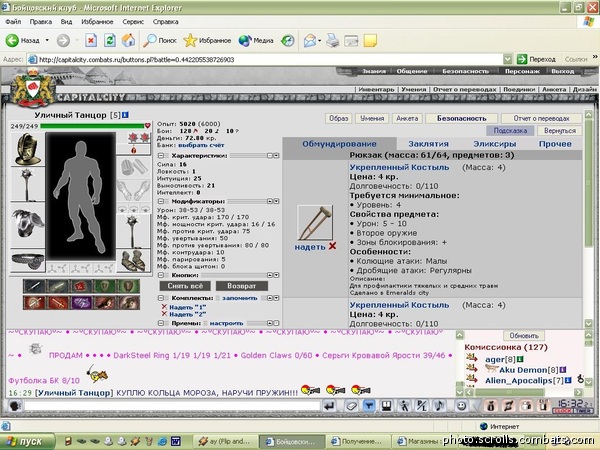Click the empty gloves equipment slot
This screenshot has width=600, height=450.
tap(134, 190)
